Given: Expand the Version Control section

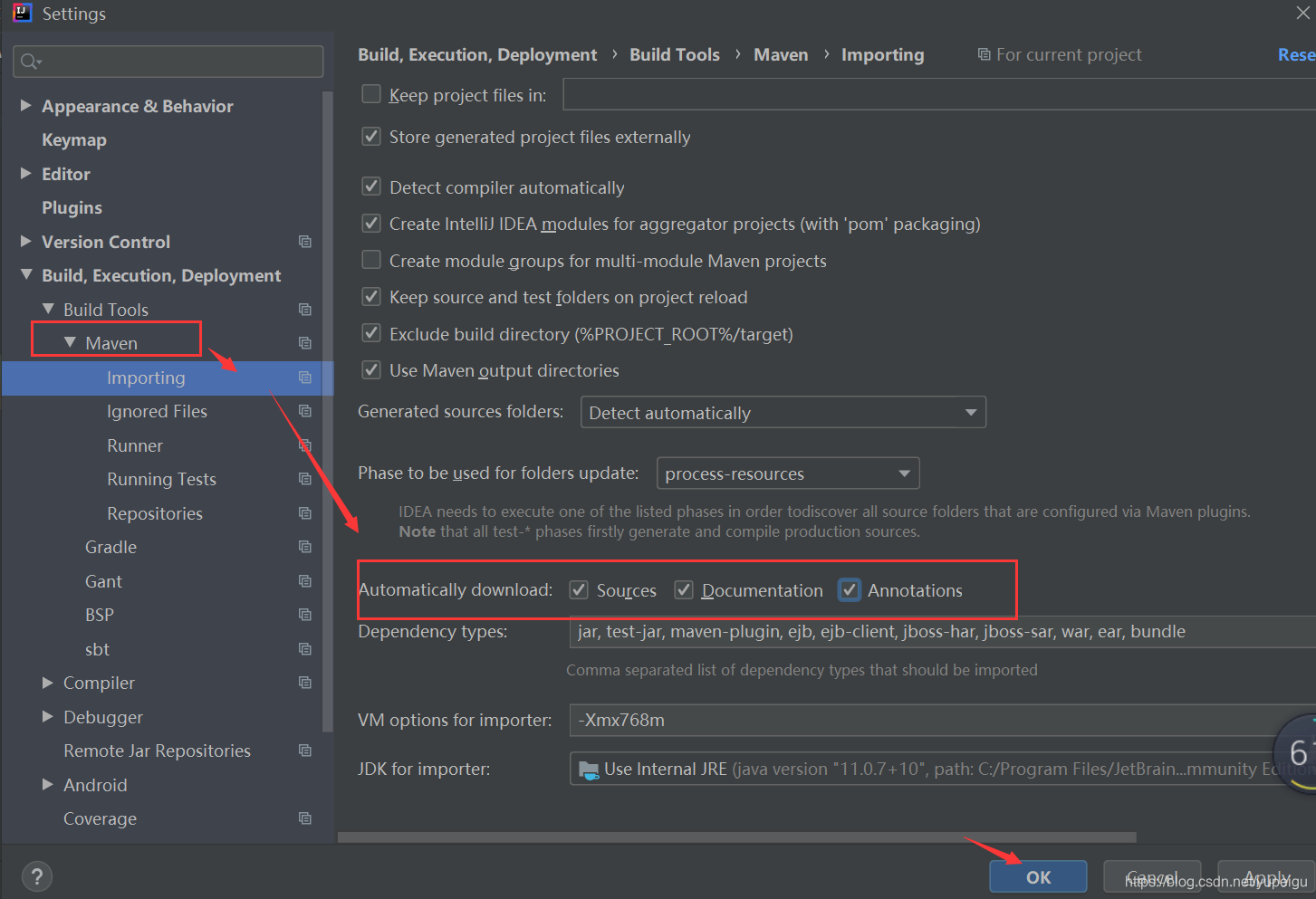Looking at the screenshot, I should pyautogui.click(x=26, y=242).
